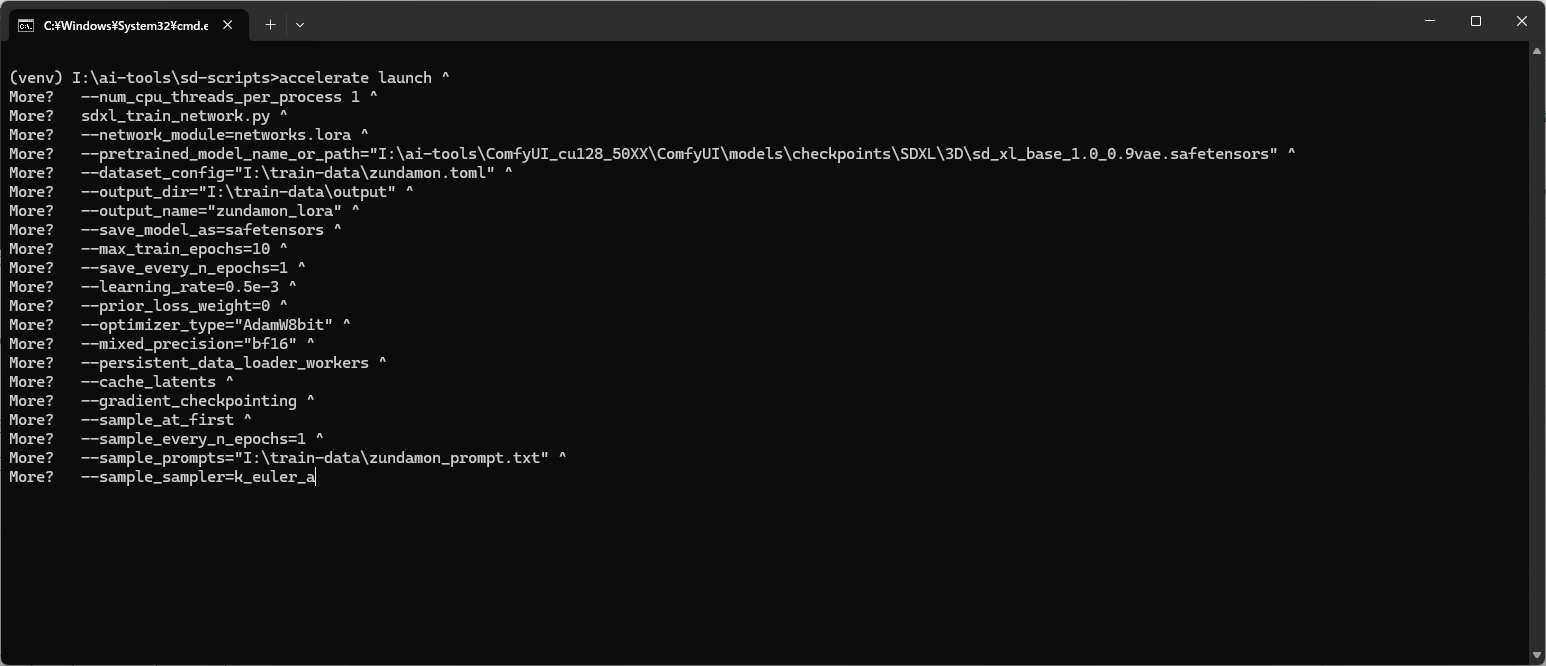This screenshot has width=1546, height=666.
Task: Open a new terminal tab with plus icon
Action: pyautogui.click(x=270, y=25)
